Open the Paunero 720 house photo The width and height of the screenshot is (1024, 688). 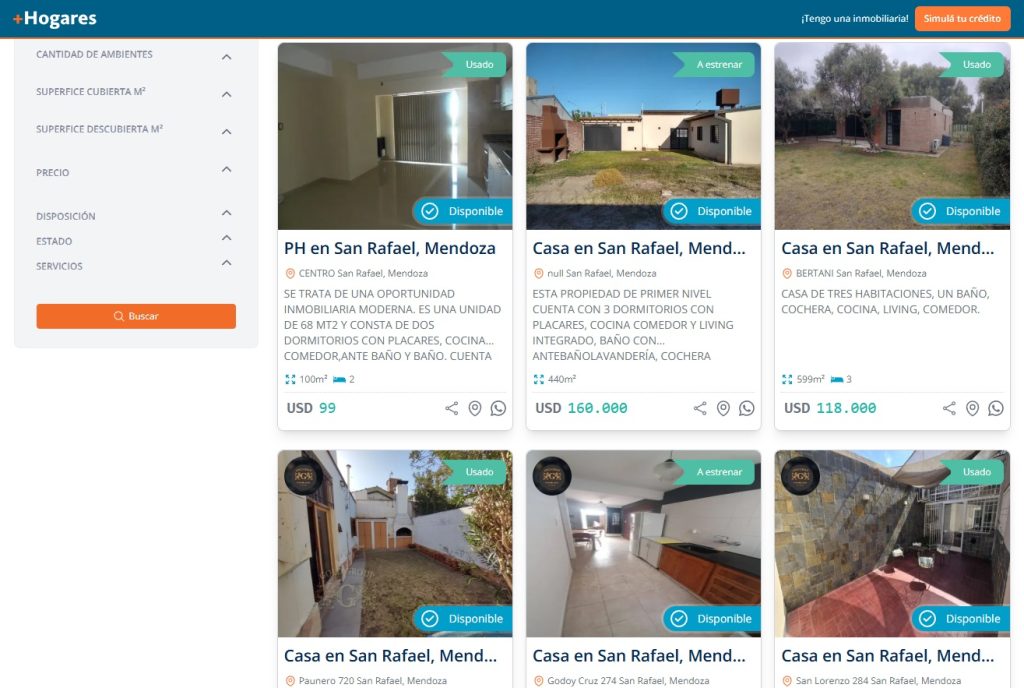click(395, 543)
